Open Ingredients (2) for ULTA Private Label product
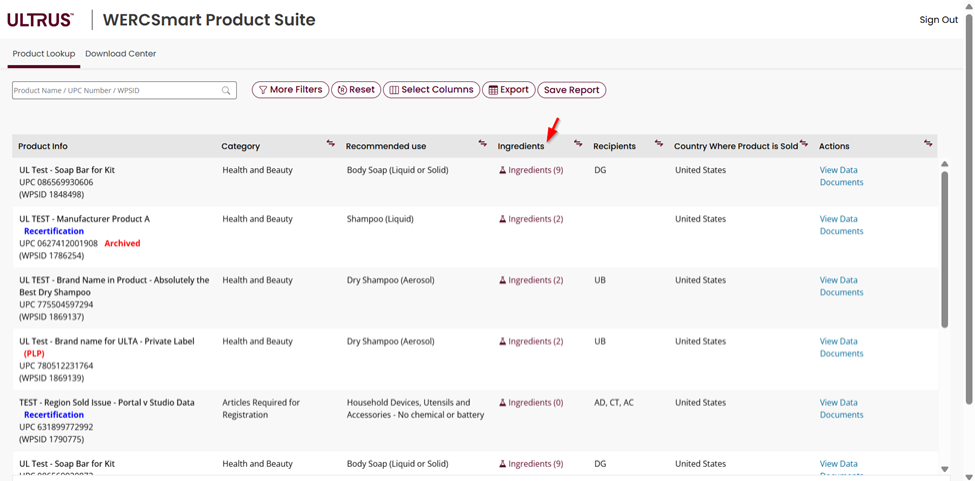Image resolution: width=975 pixels, height=481 pixels. (531, 342)
